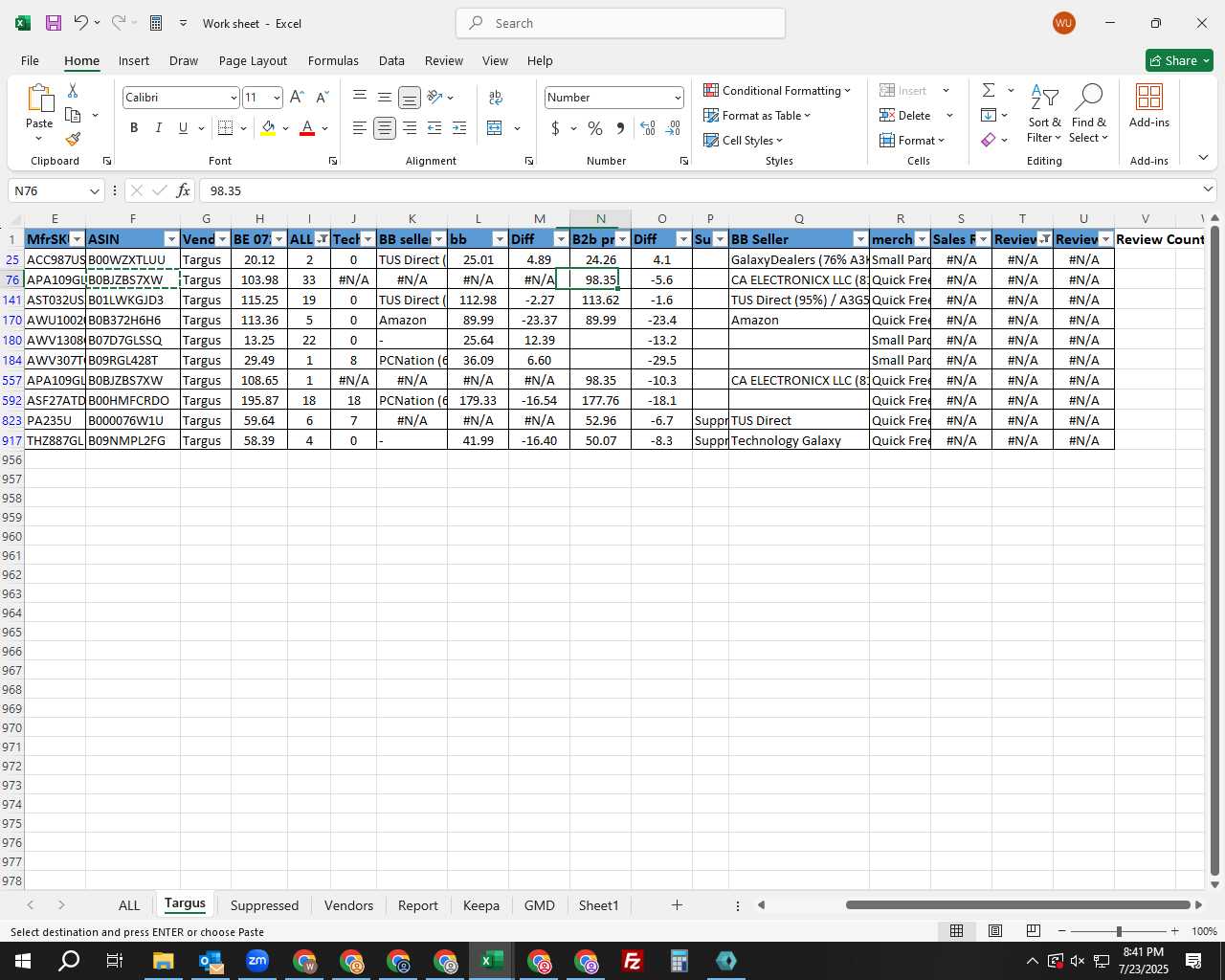Expand Conditional Formatting menu
Image resolution: width=1225 pixels, height=980 pixels.
point(776,91)
